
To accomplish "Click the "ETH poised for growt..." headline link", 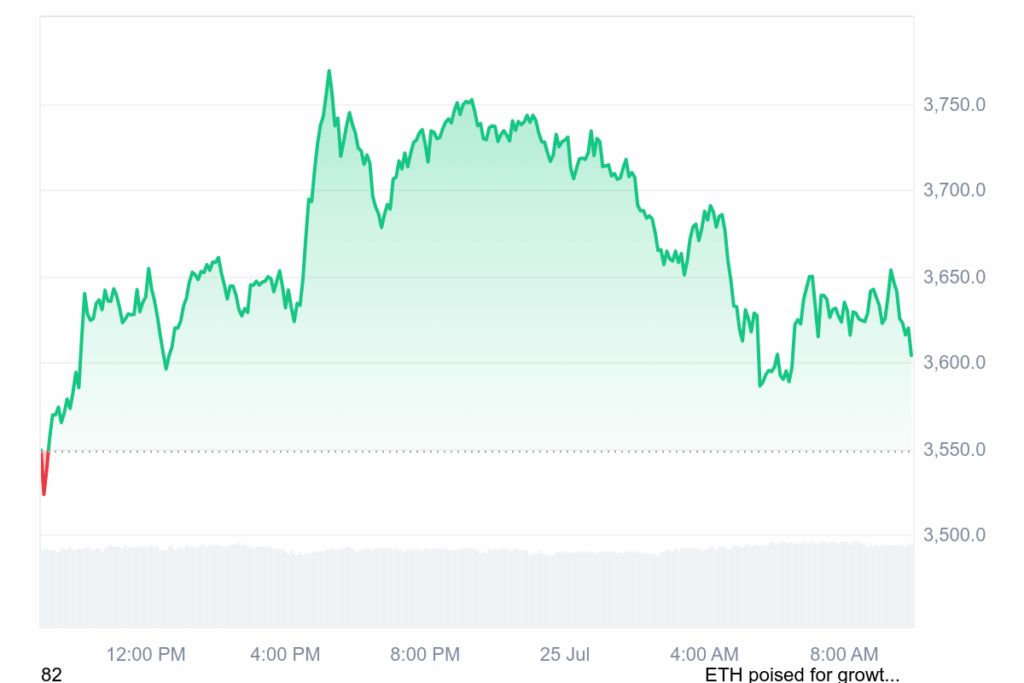I will pos(802,674).
